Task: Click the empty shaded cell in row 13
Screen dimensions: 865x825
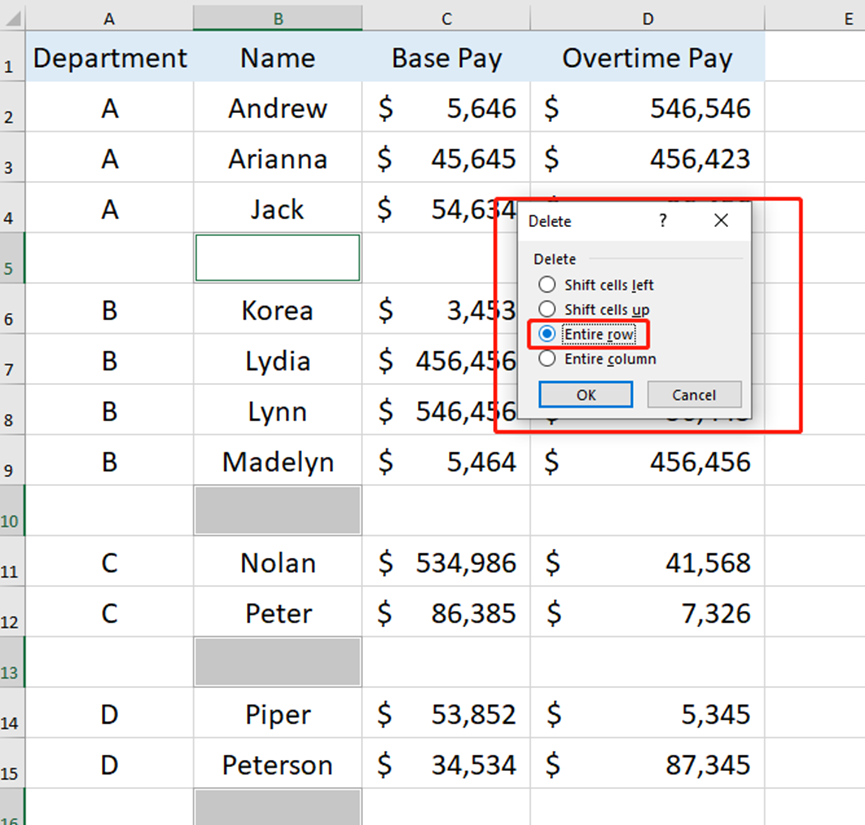Action: tap(277, 662)
